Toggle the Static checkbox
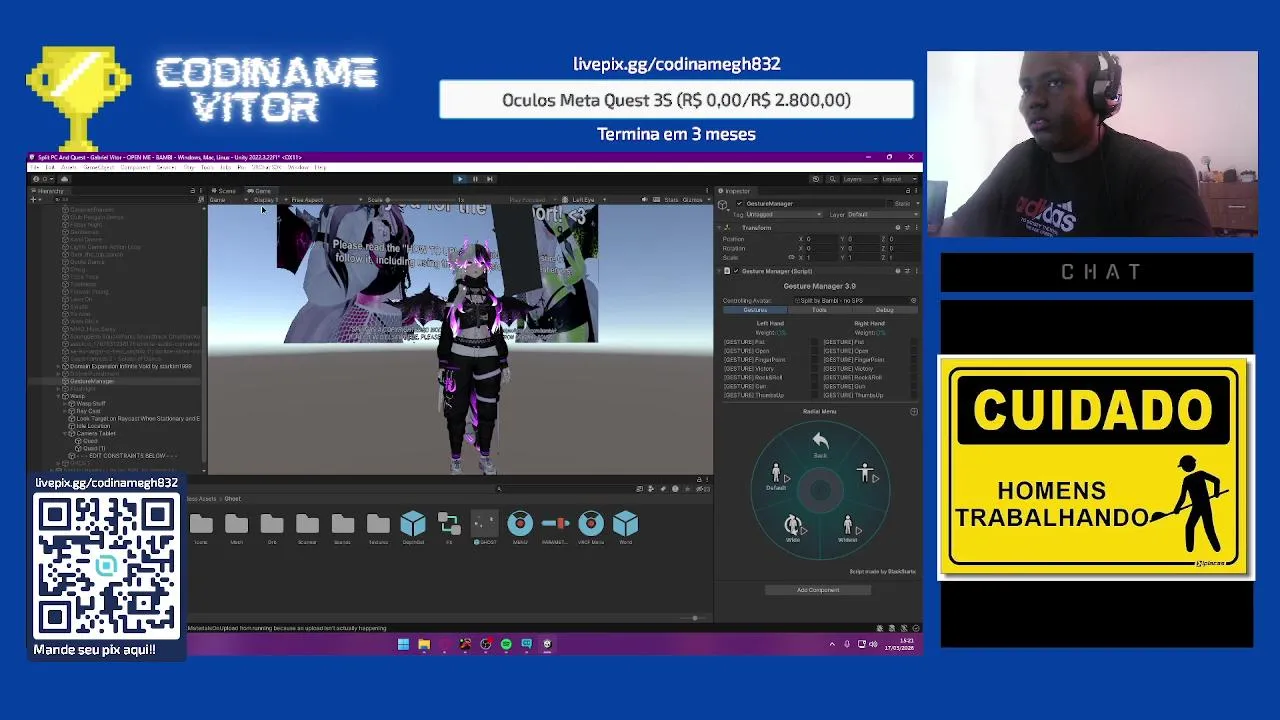Viewport: 1280px width, 720px height. click(x=888, y=203)
